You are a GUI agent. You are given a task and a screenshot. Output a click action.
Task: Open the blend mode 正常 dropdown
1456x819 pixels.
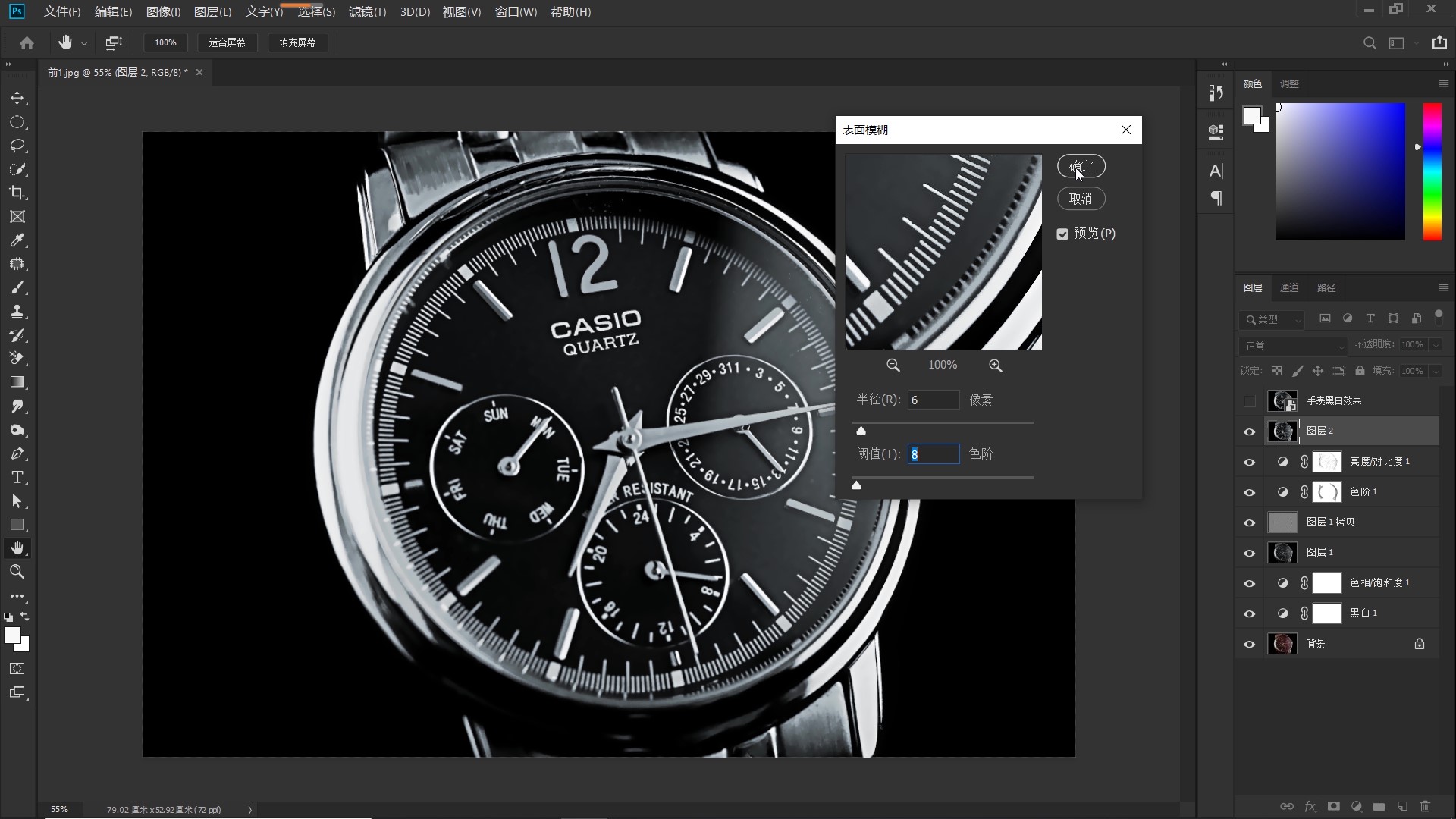tap(1294, 346)
